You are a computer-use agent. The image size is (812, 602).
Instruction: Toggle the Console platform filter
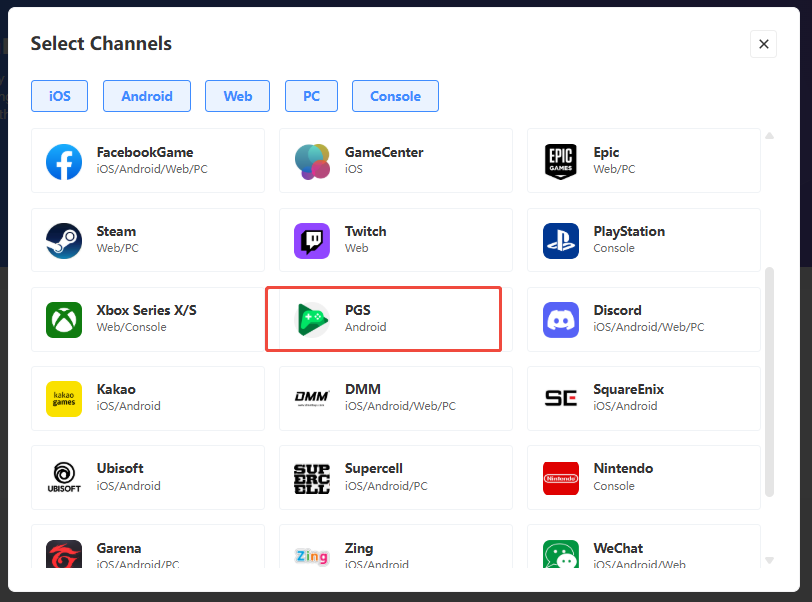coord(396,96)
